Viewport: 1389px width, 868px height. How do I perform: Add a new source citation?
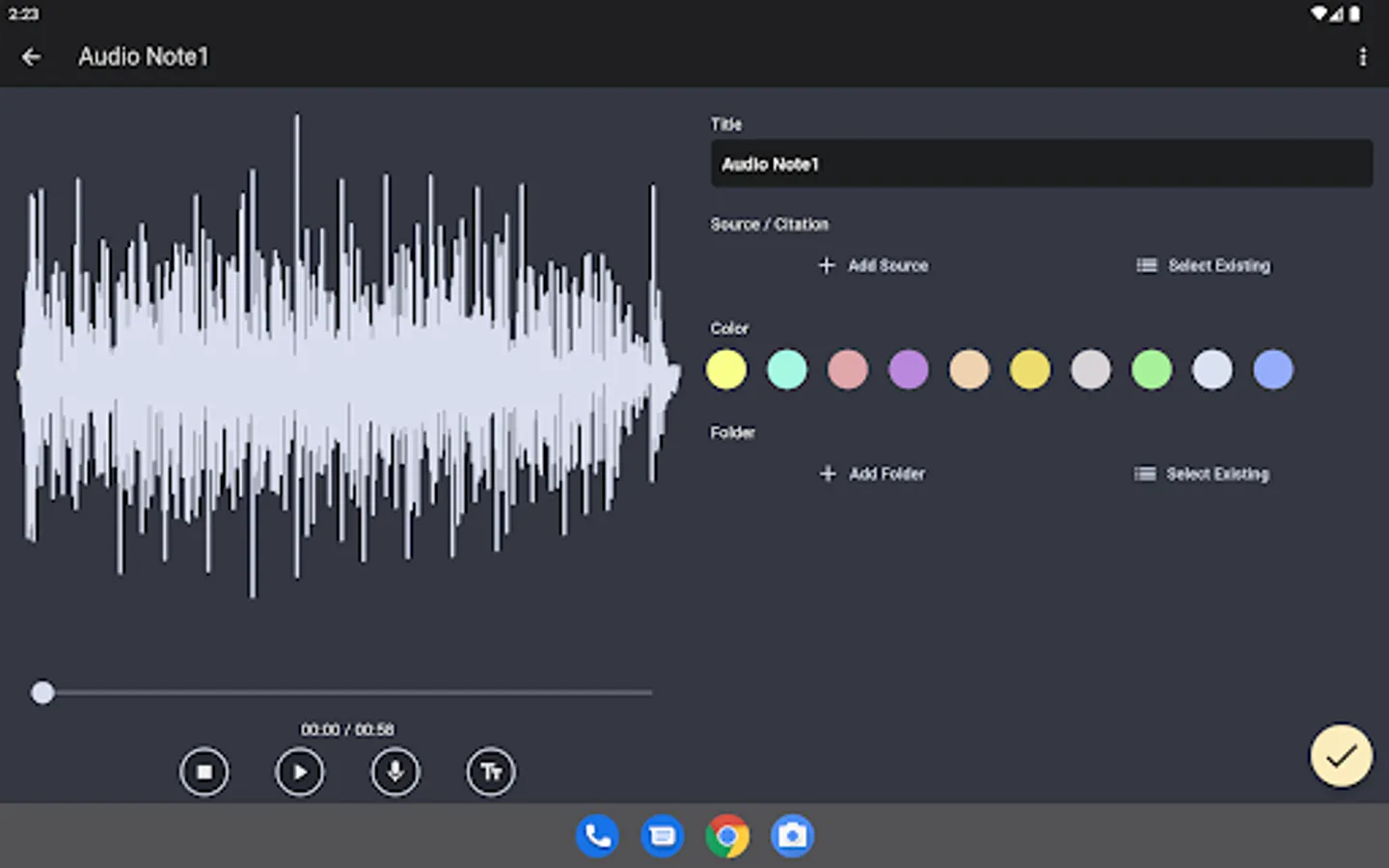pos(873,265)
